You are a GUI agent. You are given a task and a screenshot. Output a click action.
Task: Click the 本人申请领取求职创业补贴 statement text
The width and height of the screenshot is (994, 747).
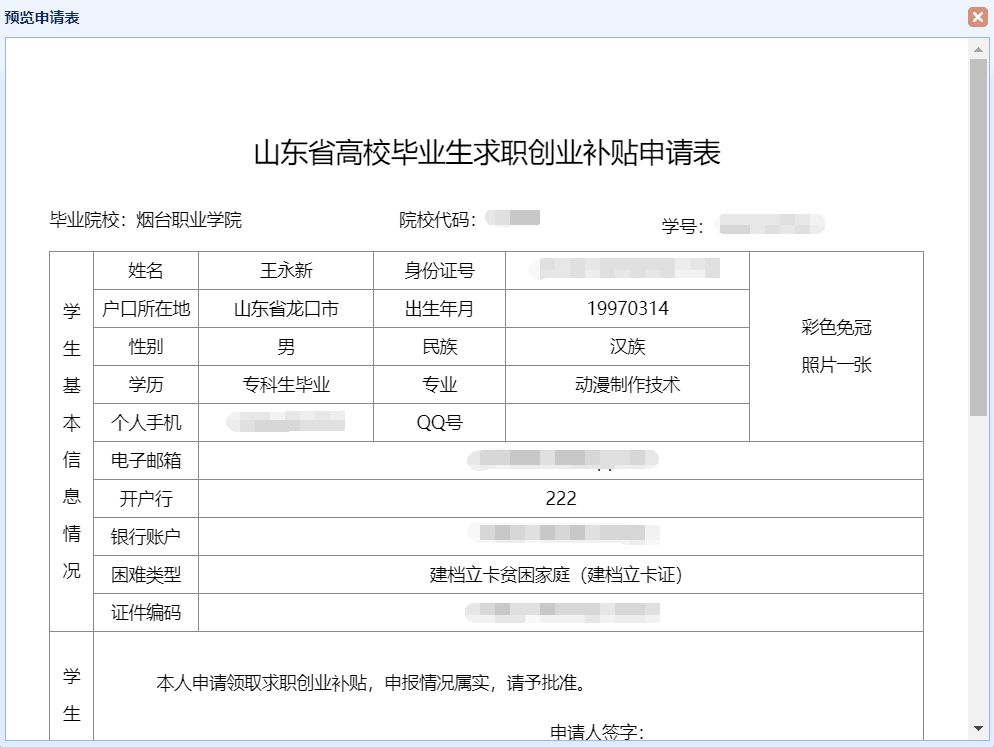370,684
